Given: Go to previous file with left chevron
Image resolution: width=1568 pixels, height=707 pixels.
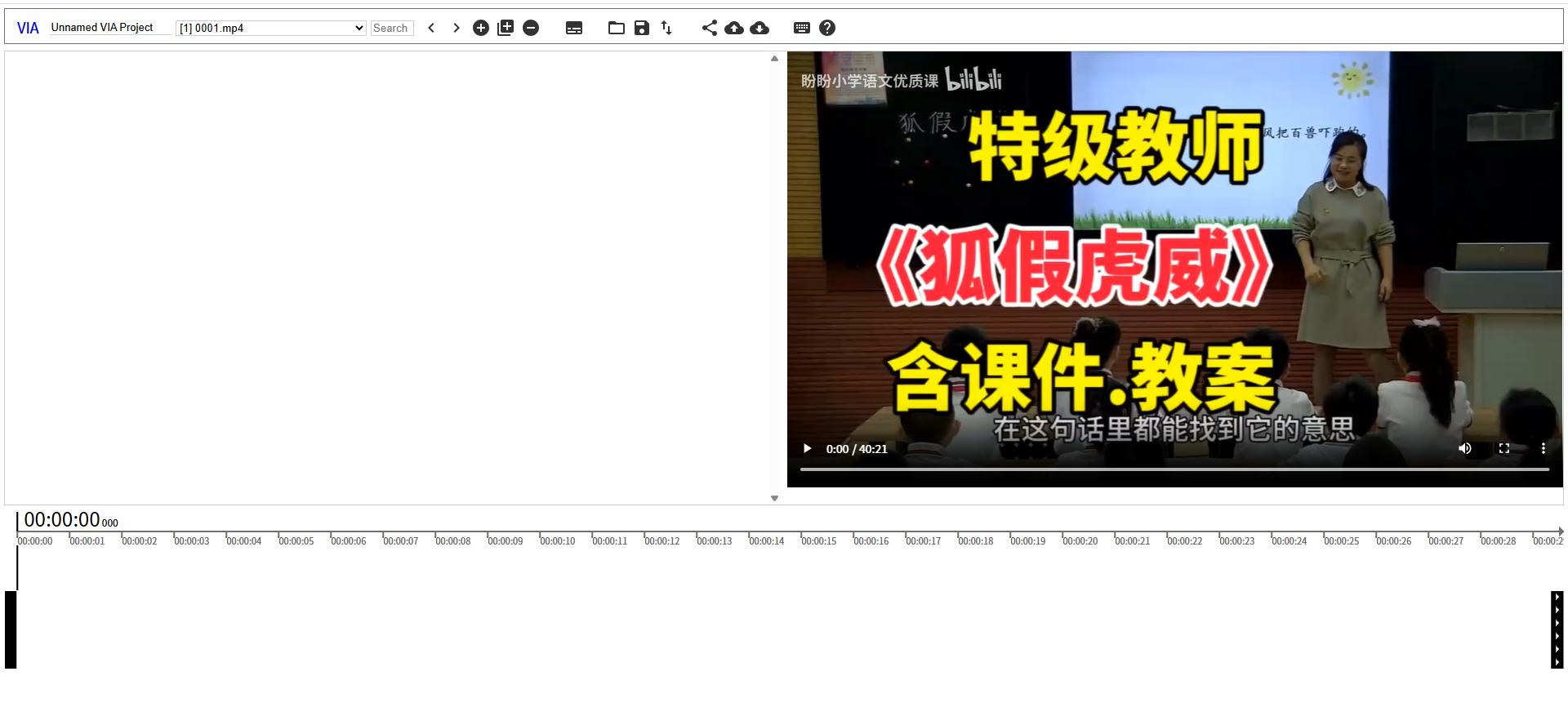Looking at the screenshot, I should (x=431, y=28).
